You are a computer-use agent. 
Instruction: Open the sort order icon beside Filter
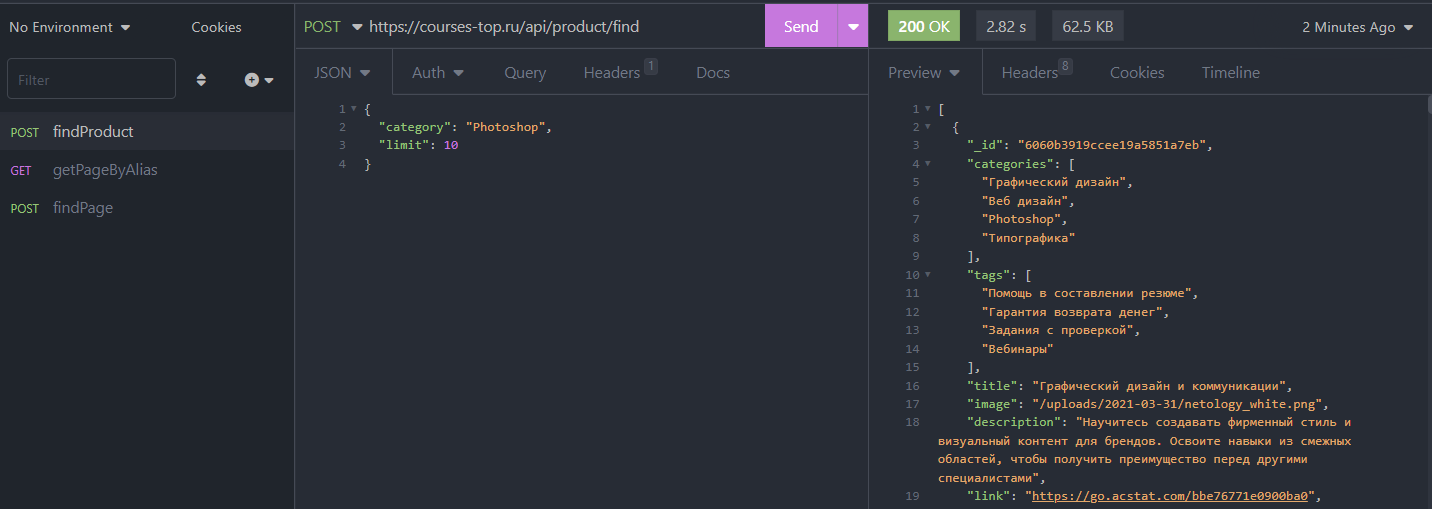201,80
